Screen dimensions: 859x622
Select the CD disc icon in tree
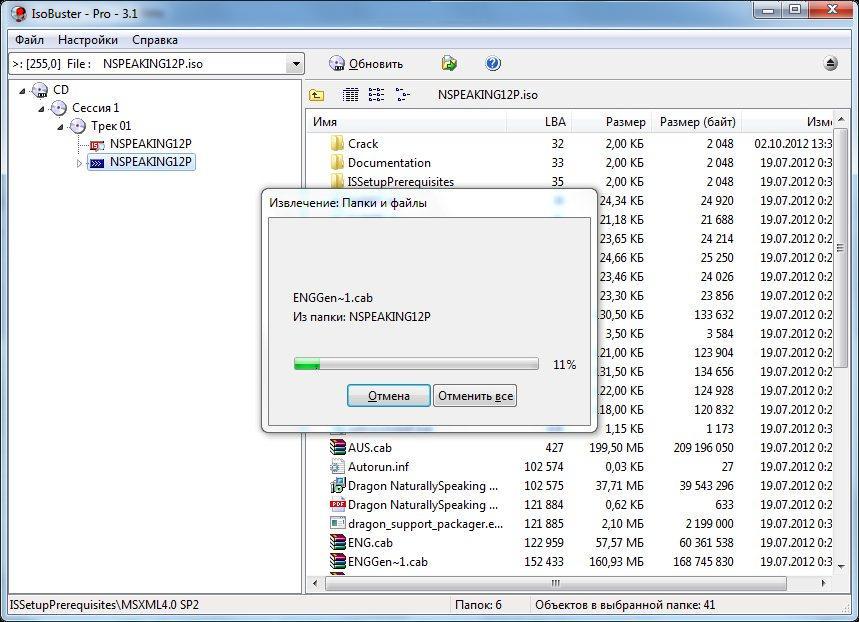[40, 90]
